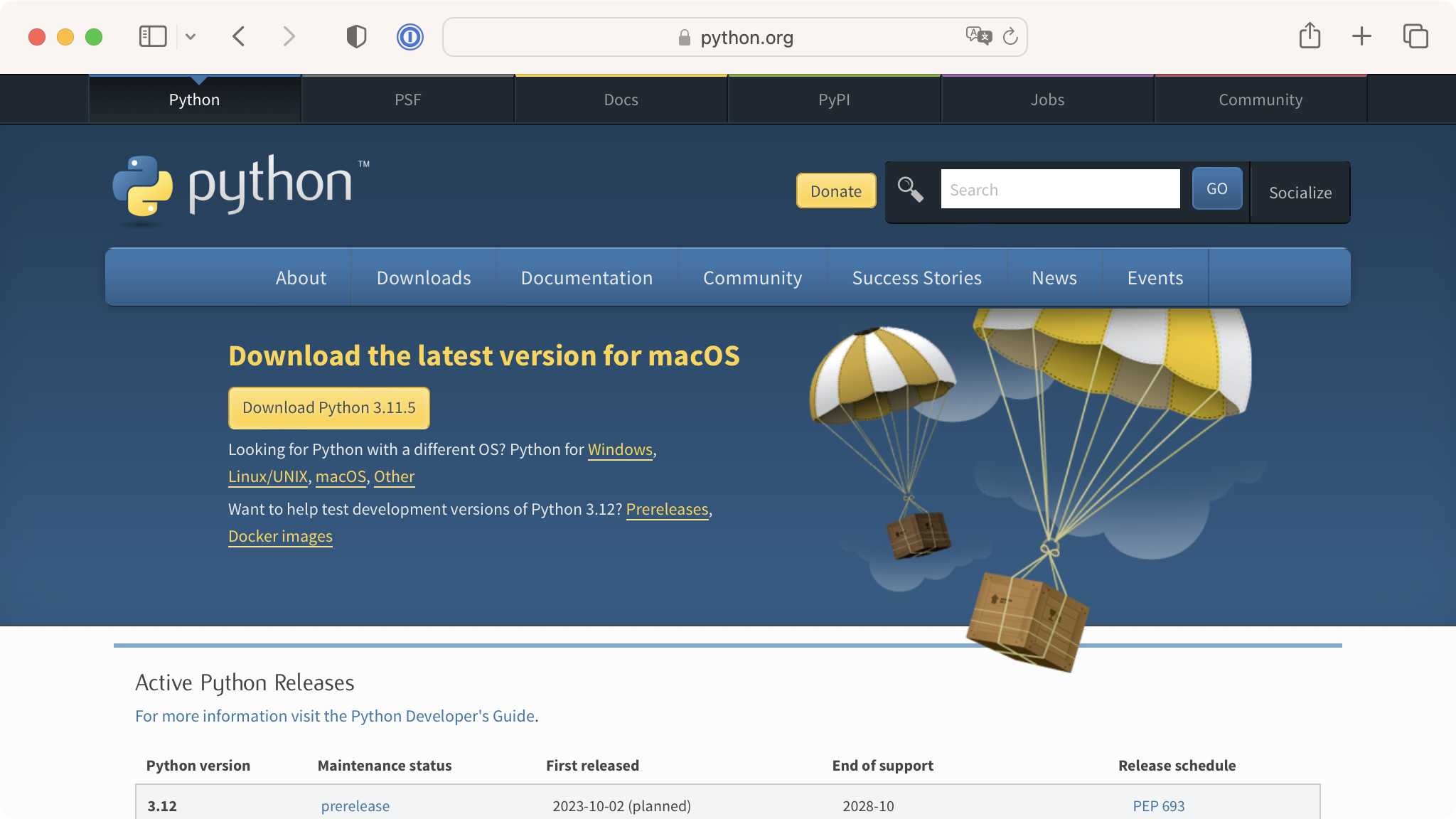Follow the Linux/UNIX download link
The height and width of the screenshot is (819, 1456).
pyautogui.click(x=268, y=476)
